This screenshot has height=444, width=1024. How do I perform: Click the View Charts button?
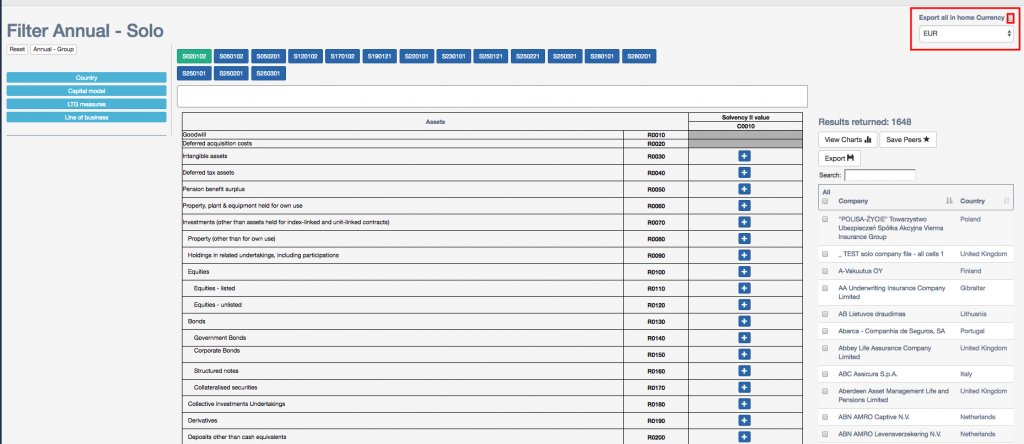(x=846, y=140)
